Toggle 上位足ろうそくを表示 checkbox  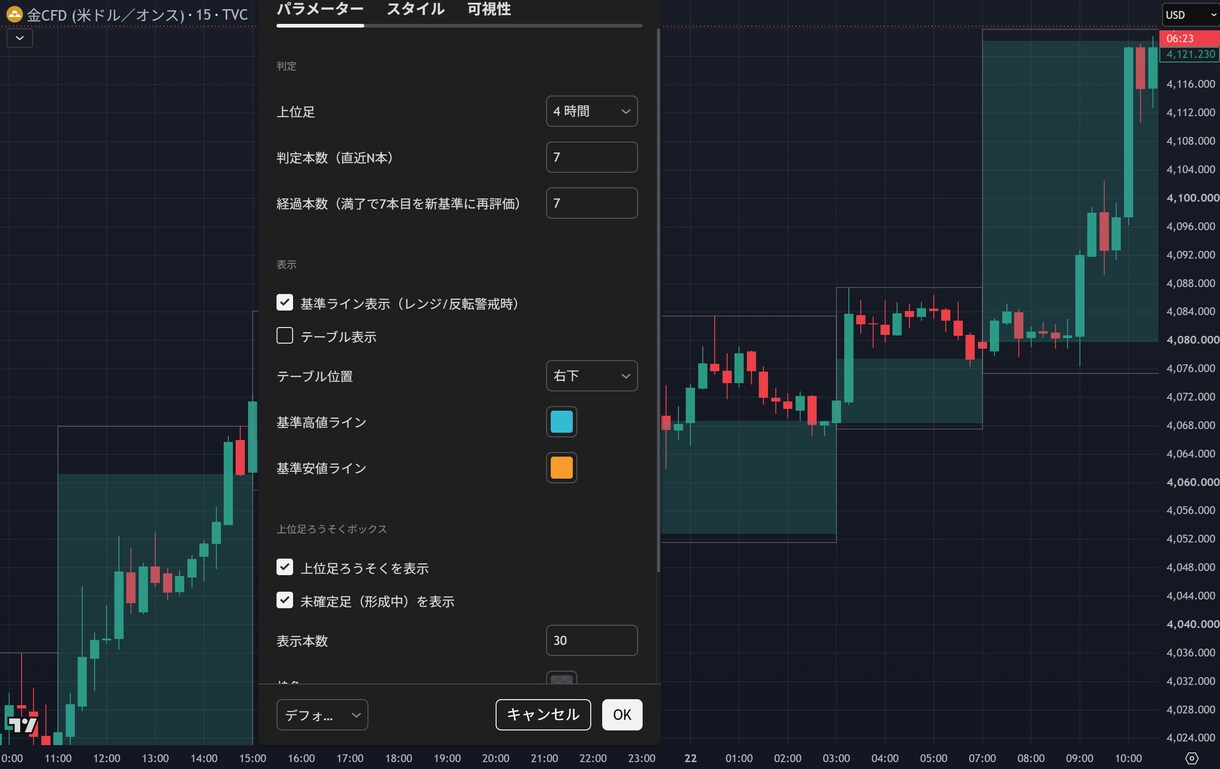285,567
